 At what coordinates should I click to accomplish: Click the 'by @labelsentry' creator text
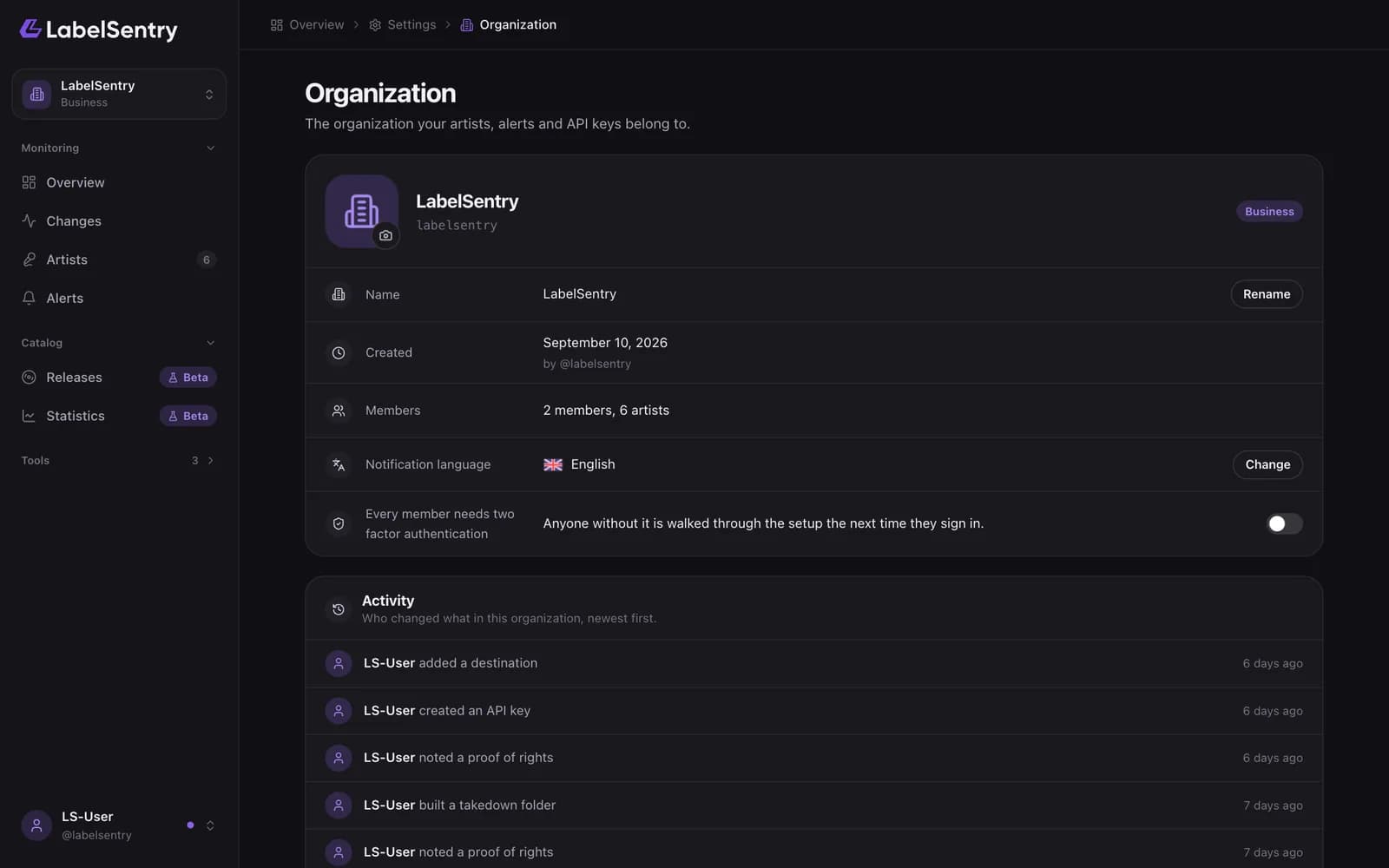pos(587,364)
